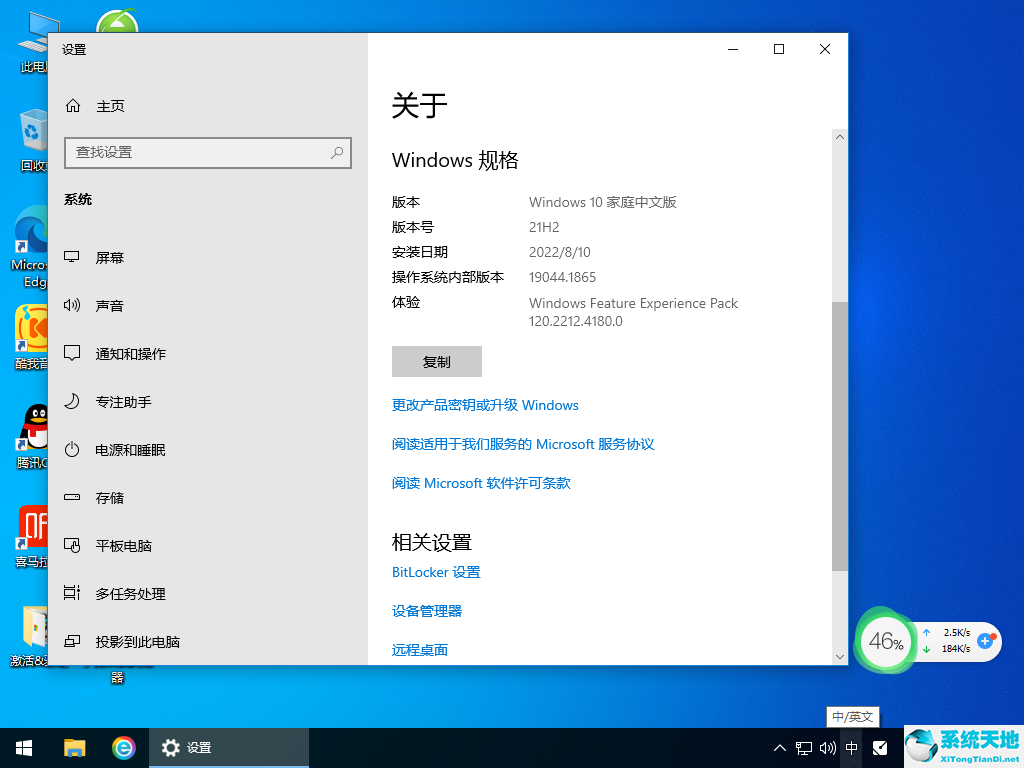
Task: Click the scrollbar down arrow
Action: [x=839, y=656]
